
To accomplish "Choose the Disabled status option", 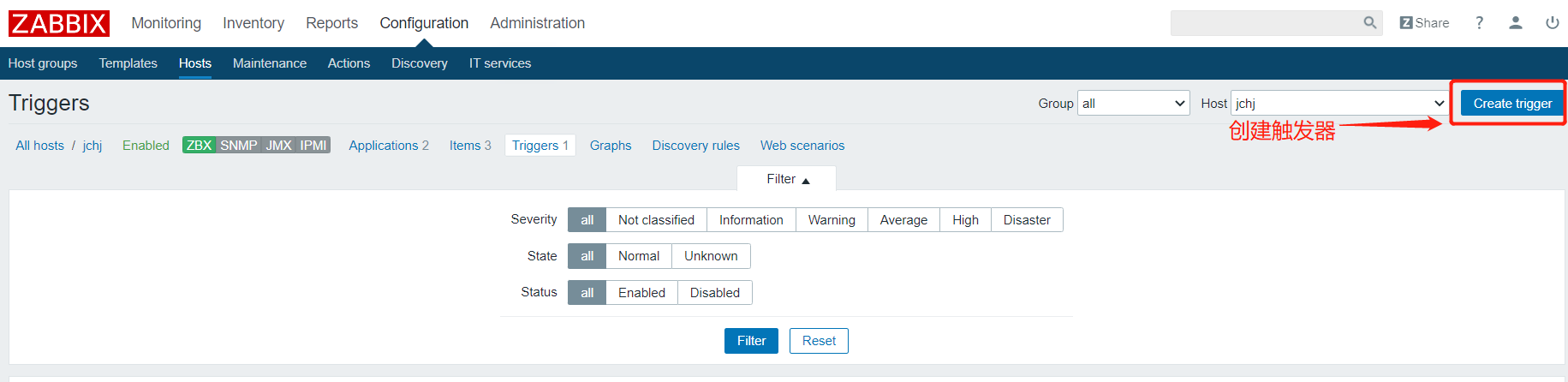I will [x=715, y=293].
